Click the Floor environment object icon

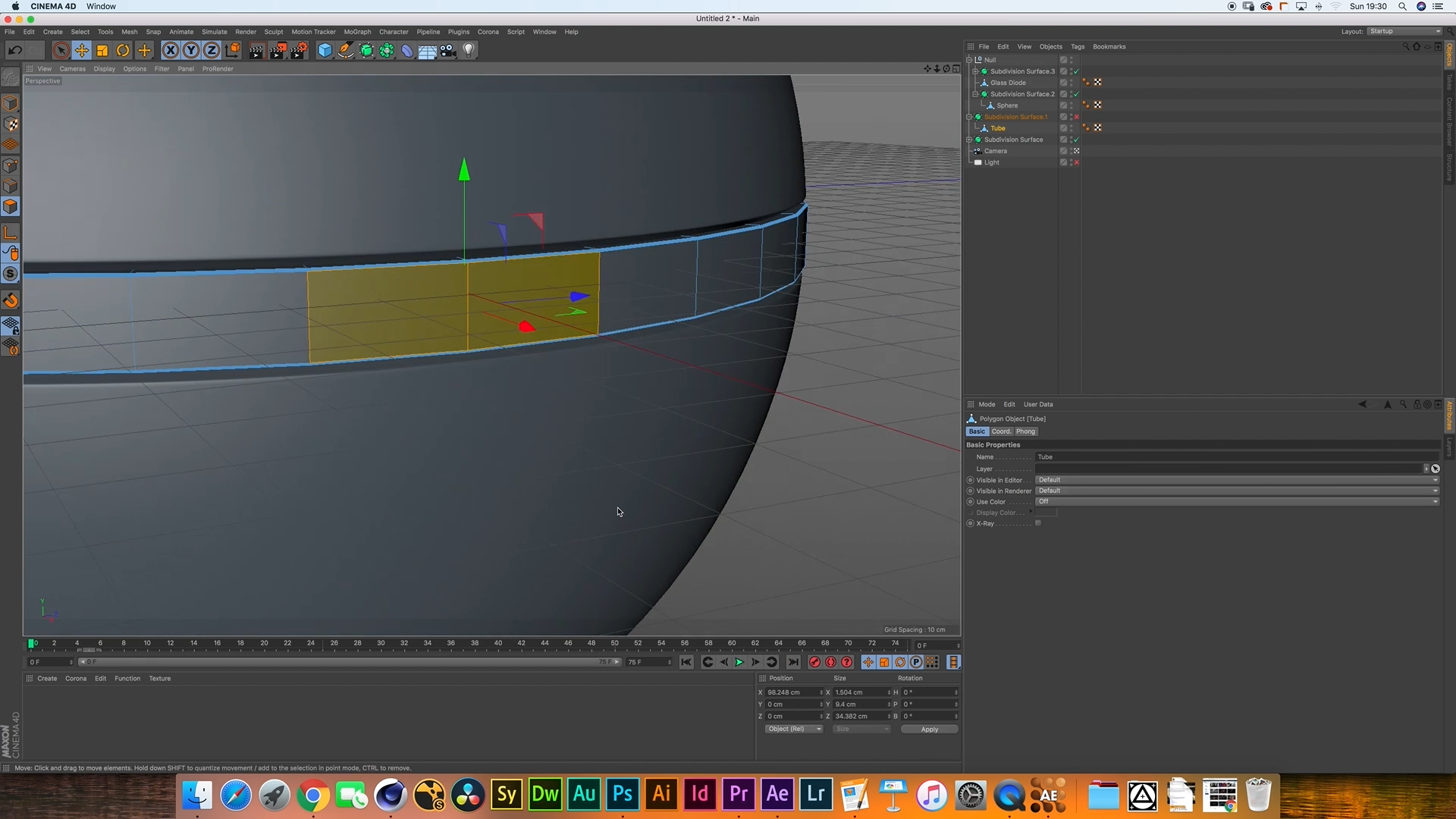427,51
